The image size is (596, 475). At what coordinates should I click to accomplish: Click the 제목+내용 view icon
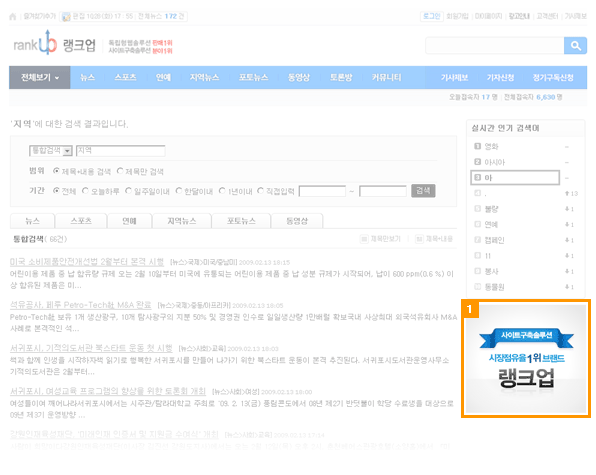point(419,239)
